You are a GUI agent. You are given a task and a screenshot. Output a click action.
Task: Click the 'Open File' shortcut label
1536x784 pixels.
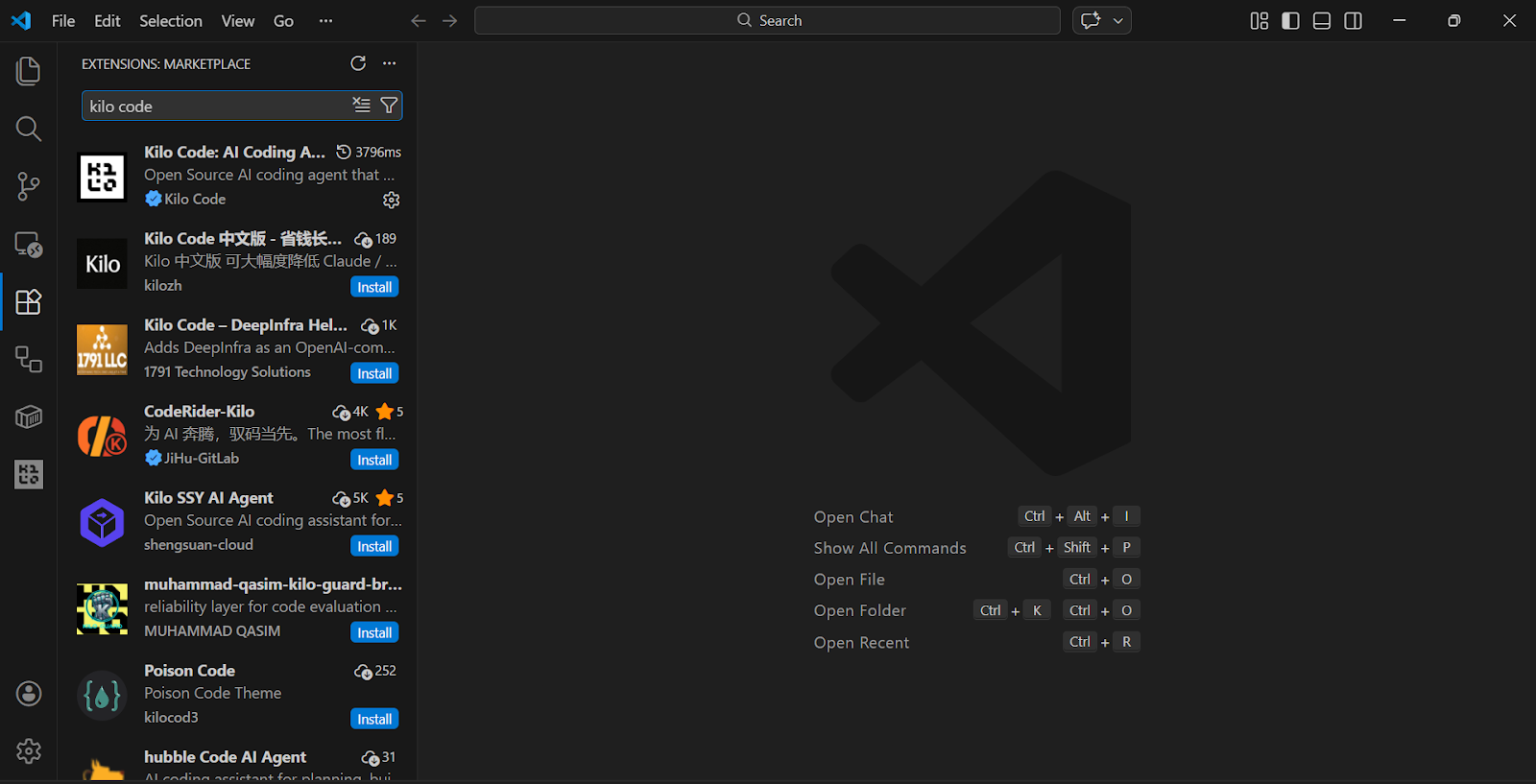(850, 580)
